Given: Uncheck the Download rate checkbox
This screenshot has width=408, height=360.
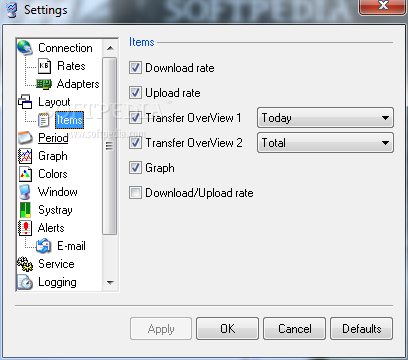Looking at the screenshot, I should [x=135, y=68].
